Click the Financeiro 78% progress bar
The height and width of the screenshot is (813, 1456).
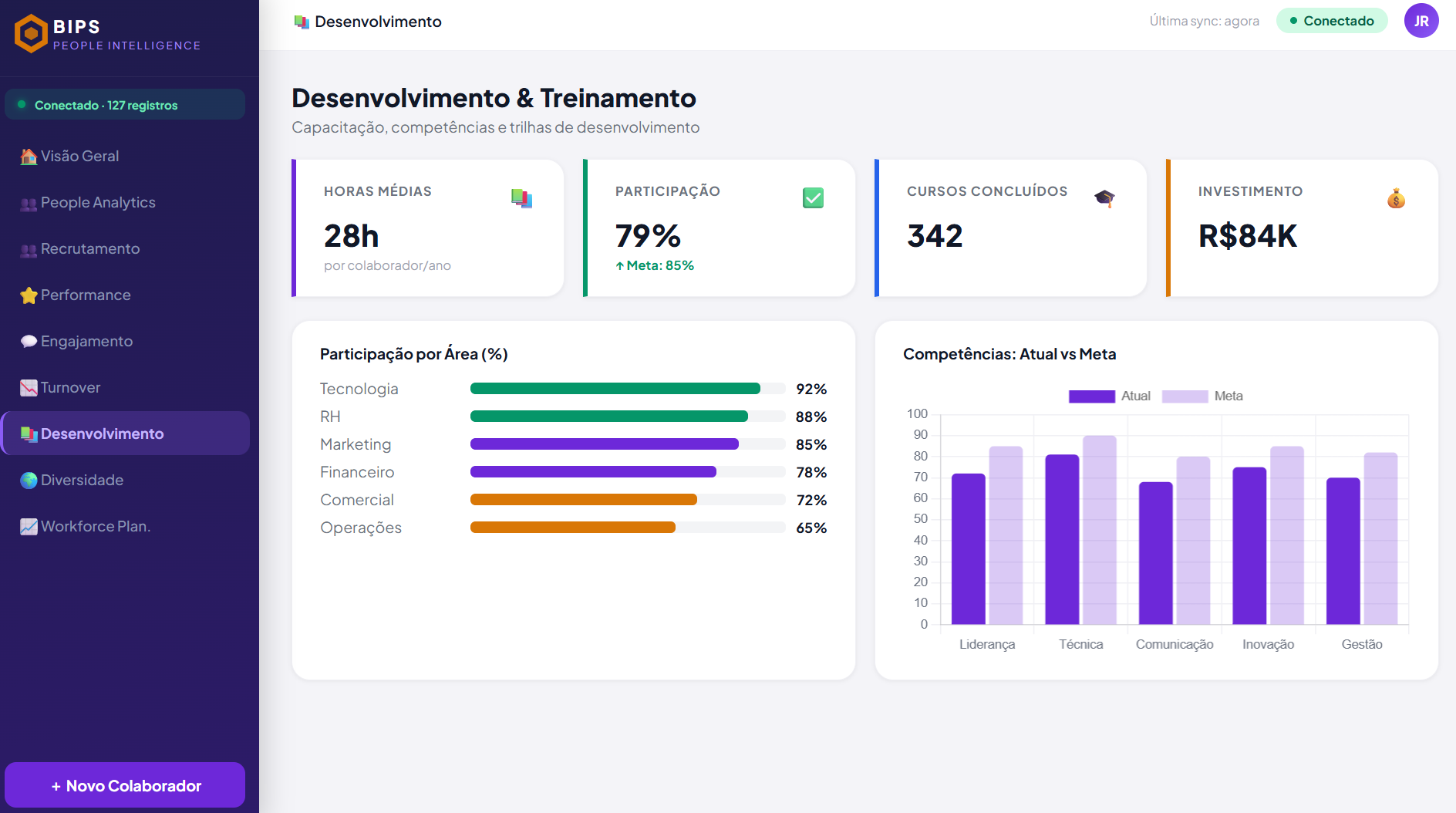point(628,472)
